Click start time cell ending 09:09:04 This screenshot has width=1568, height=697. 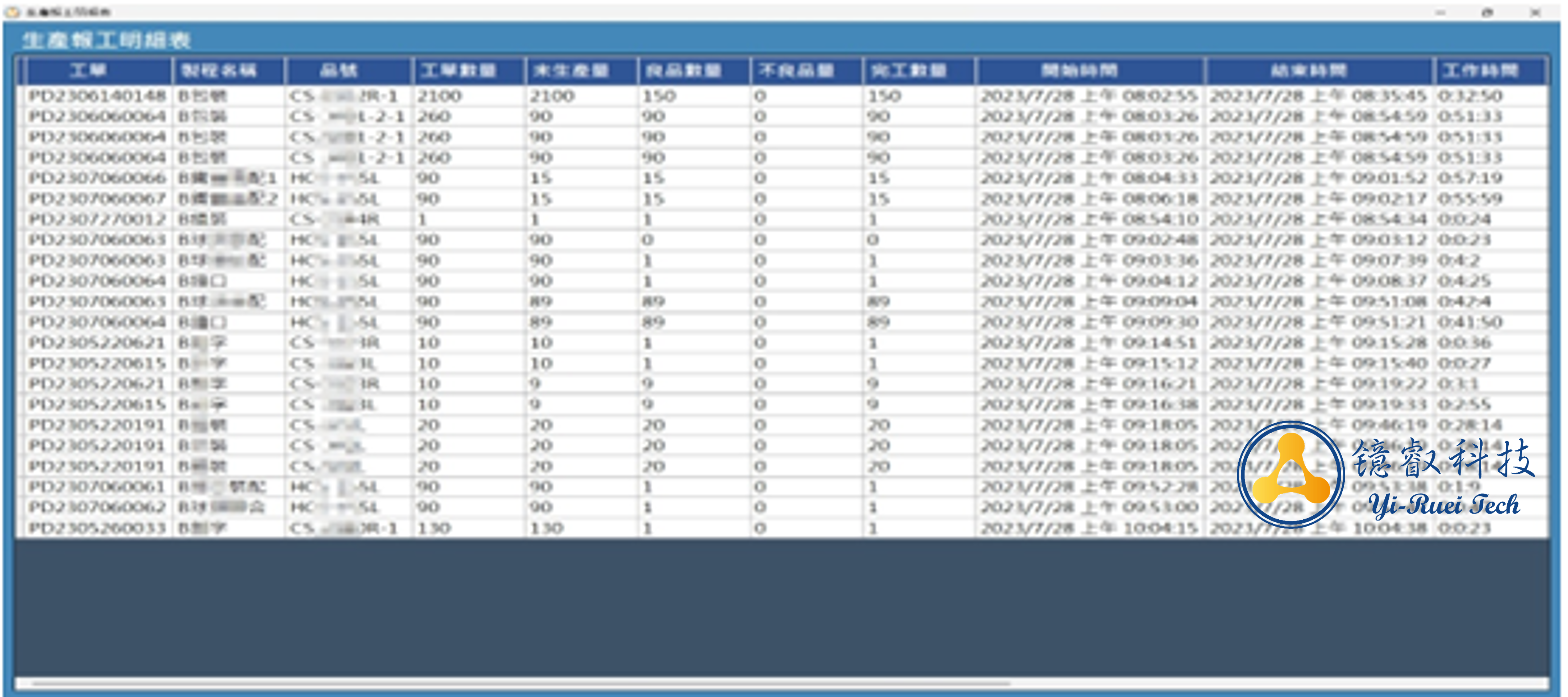1090,302
